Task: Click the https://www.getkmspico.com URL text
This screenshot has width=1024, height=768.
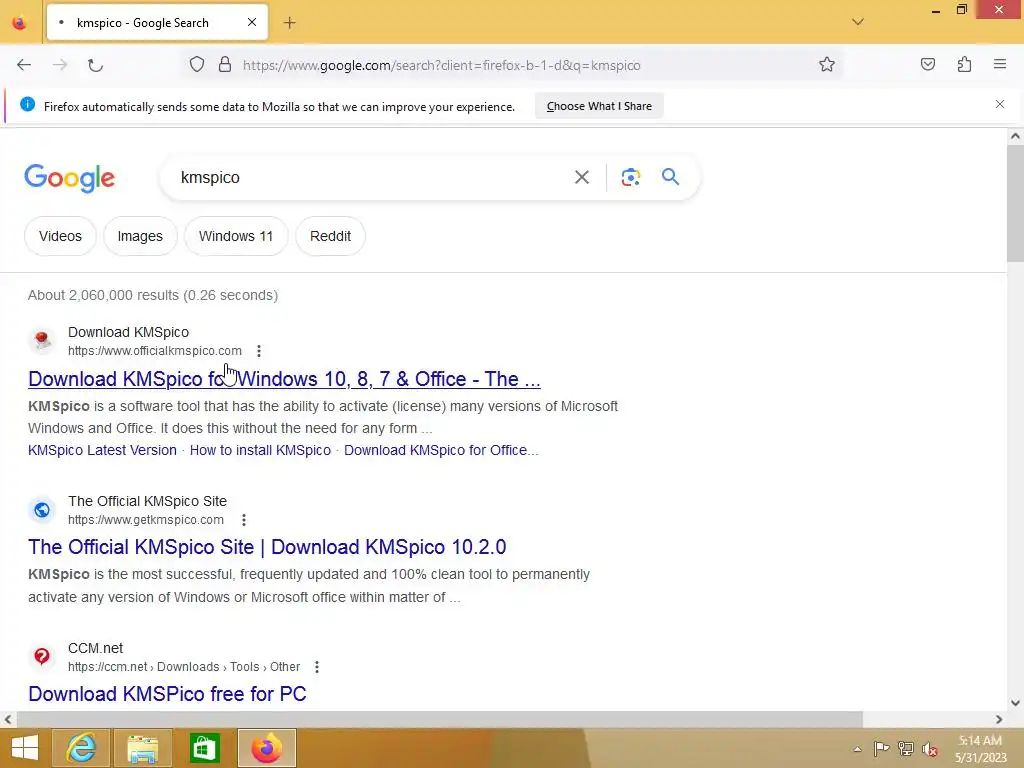Action: tap(146, 520)
